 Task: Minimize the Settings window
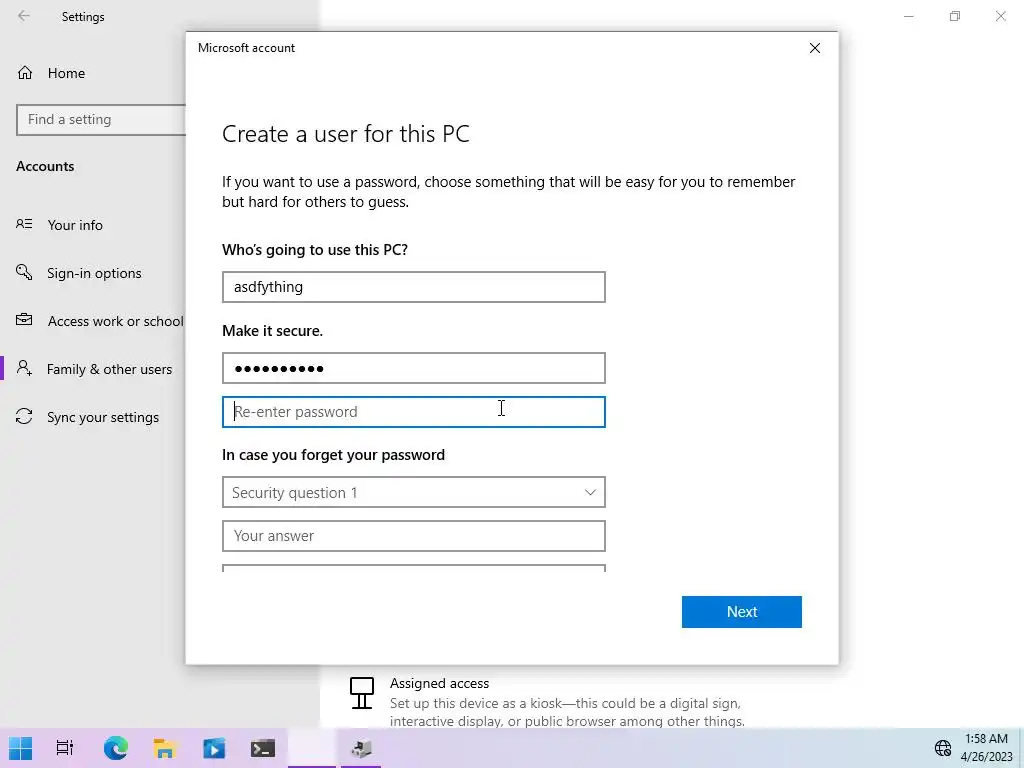pyautogui.click(x=908, y=16)
